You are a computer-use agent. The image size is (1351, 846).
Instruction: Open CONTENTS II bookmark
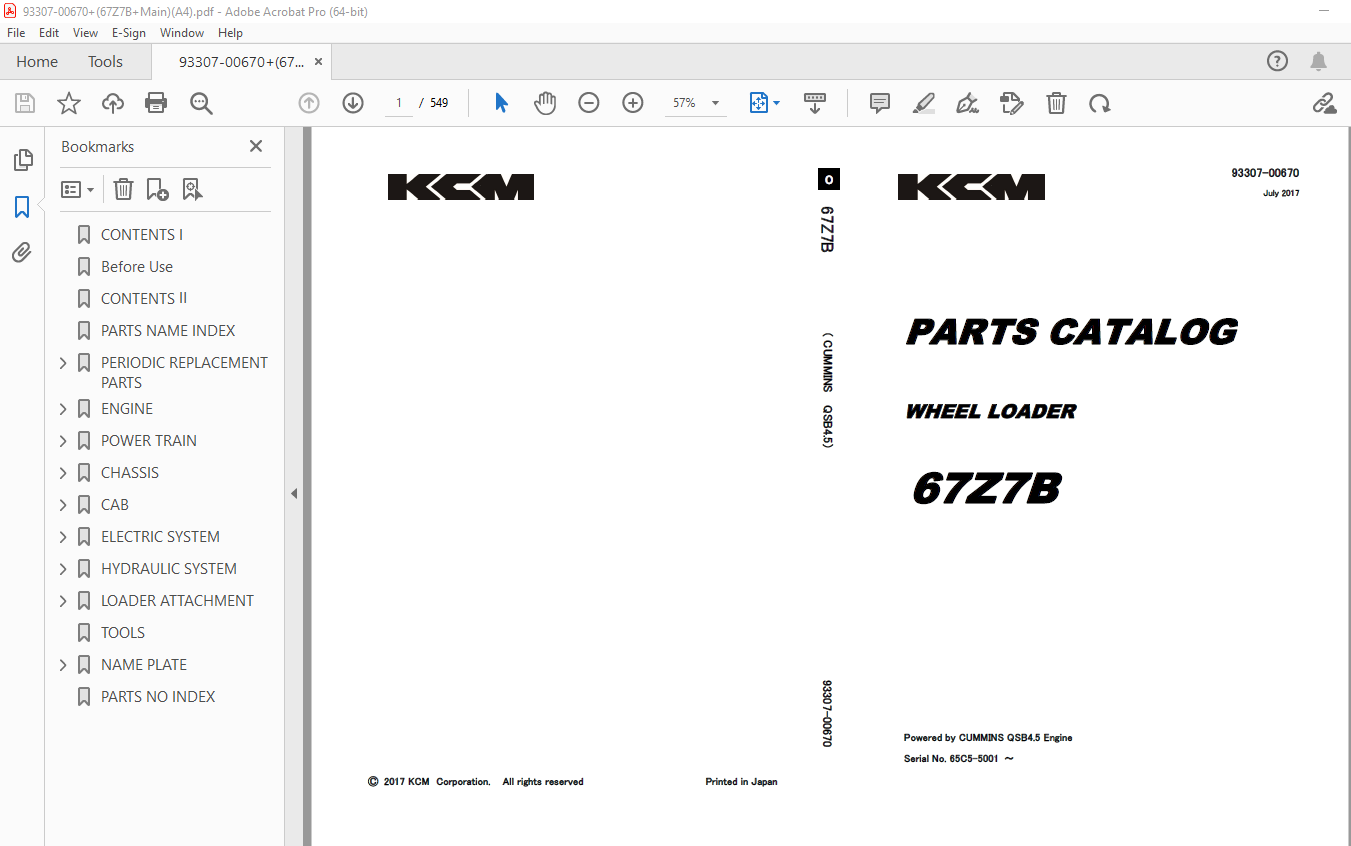tap(144, 299)
